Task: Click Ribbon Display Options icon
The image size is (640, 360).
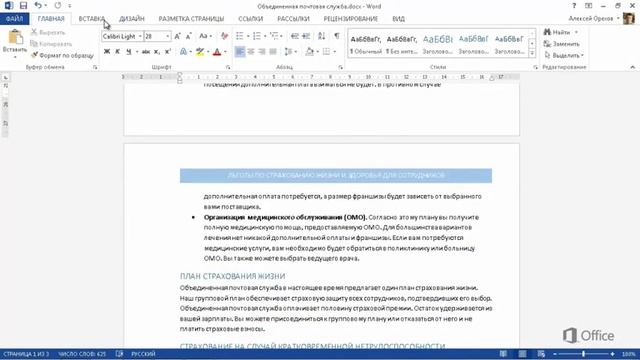Action: point(588,6)
